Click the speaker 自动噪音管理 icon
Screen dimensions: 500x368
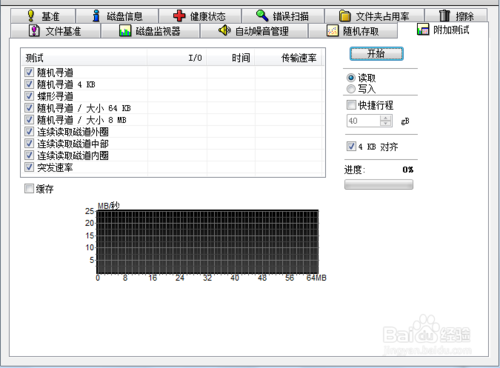coord(224,31)
